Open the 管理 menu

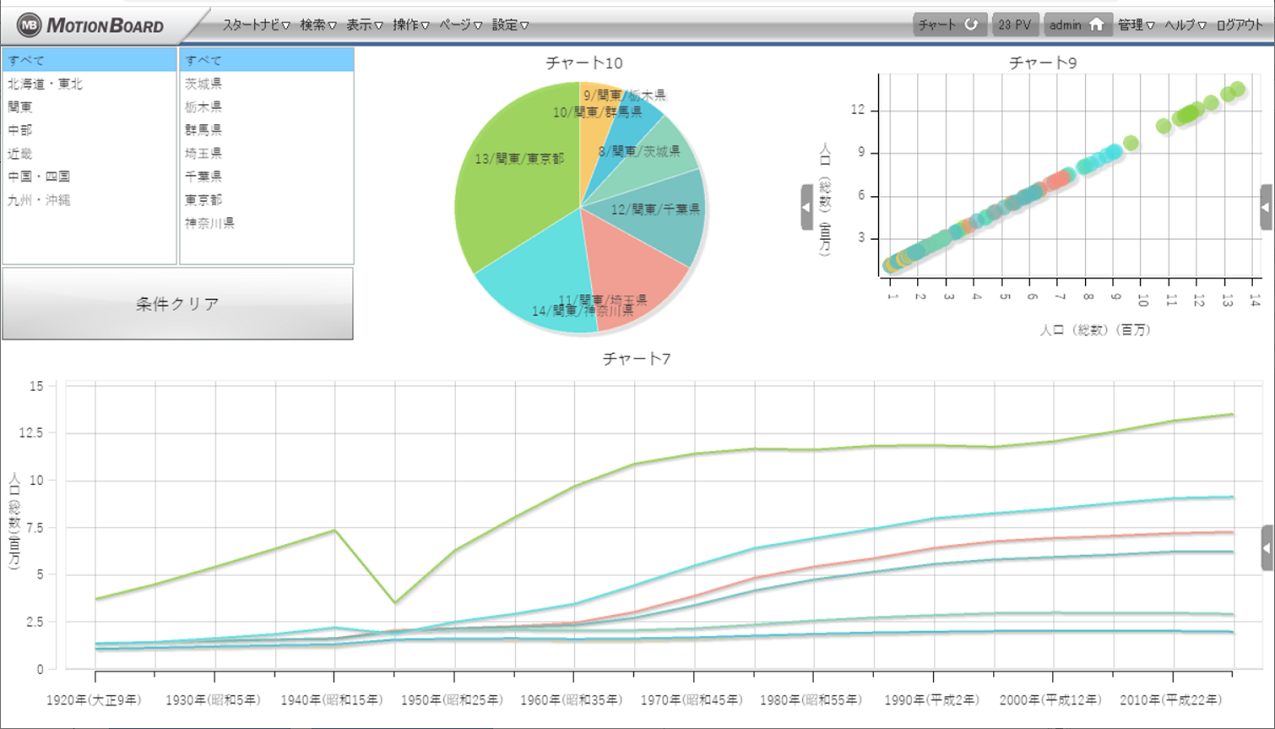click(1136, 25)
